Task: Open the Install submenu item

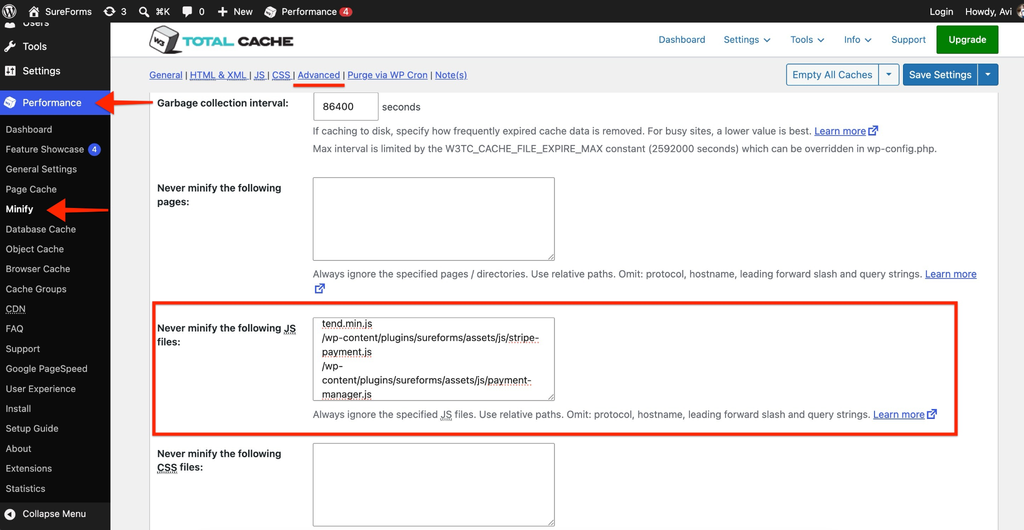Action: click(x=18, y=409)
